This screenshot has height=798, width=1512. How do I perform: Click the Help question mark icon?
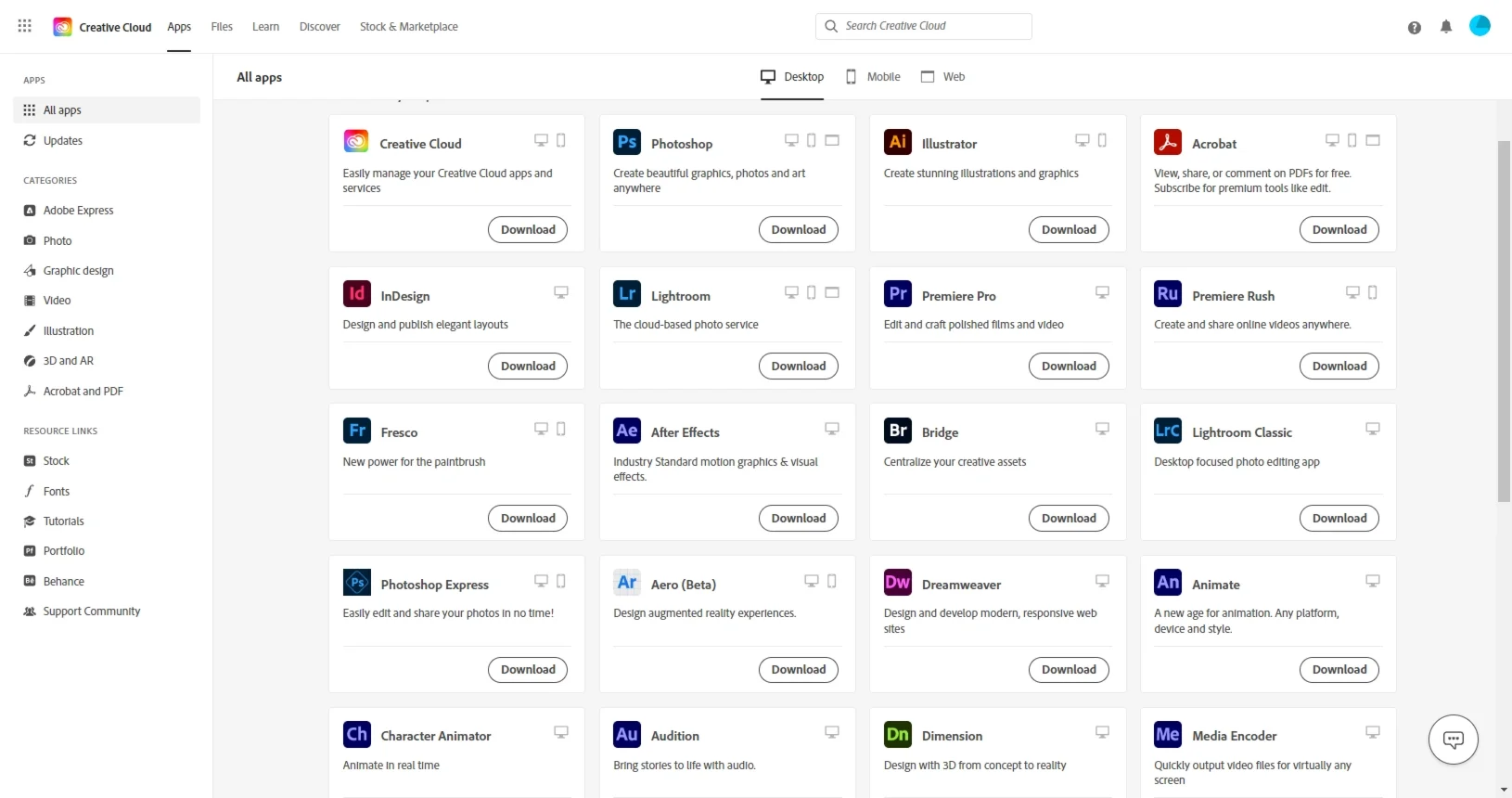(x=1414, y=28)
